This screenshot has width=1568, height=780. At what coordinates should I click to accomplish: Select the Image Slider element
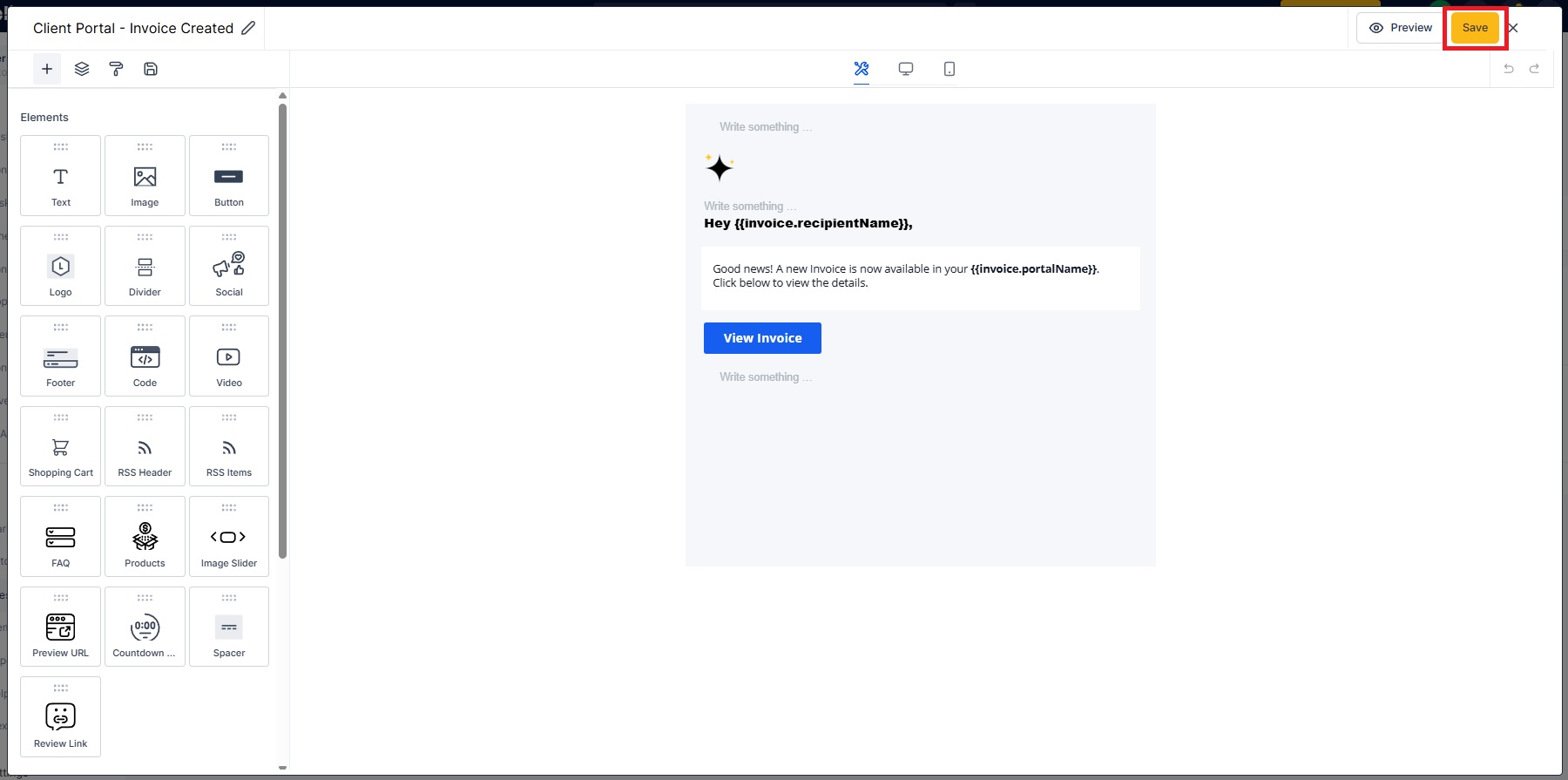coord(229,536)
